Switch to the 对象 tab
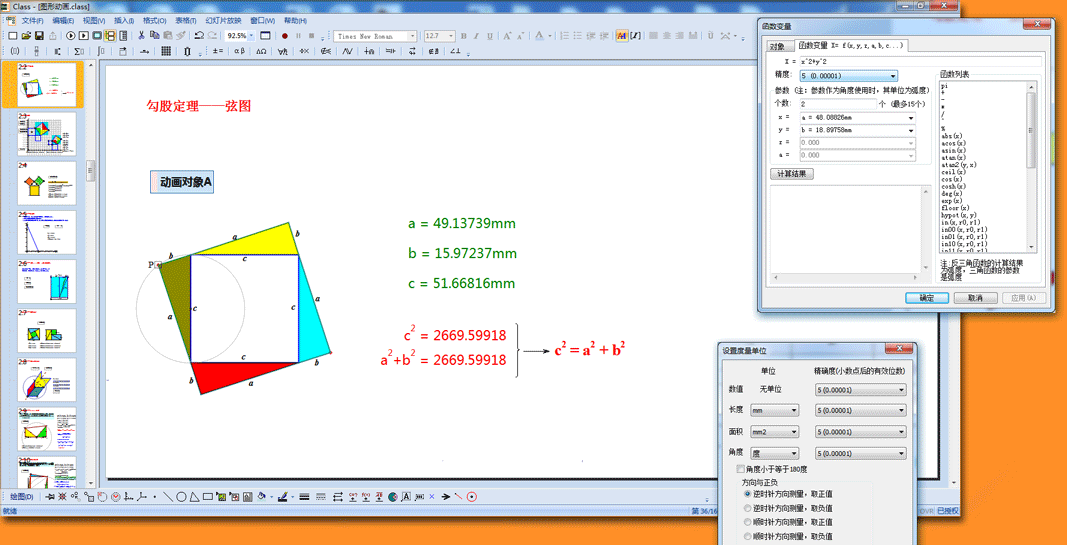Image resolution: width=1067 pixels, height=545 pixels. [x=778, y=46]
